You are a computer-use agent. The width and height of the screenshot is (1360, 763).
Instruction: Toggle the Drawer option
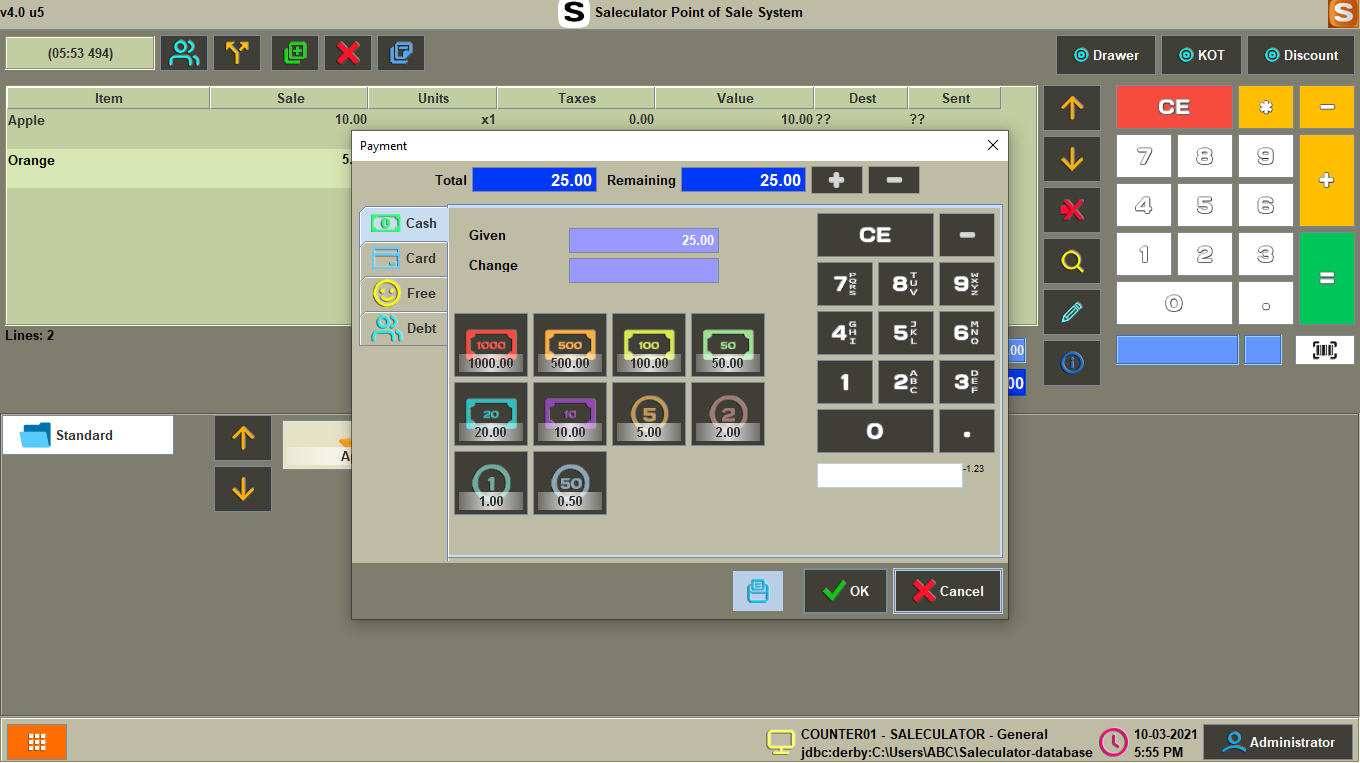[x=1106, y=55]
